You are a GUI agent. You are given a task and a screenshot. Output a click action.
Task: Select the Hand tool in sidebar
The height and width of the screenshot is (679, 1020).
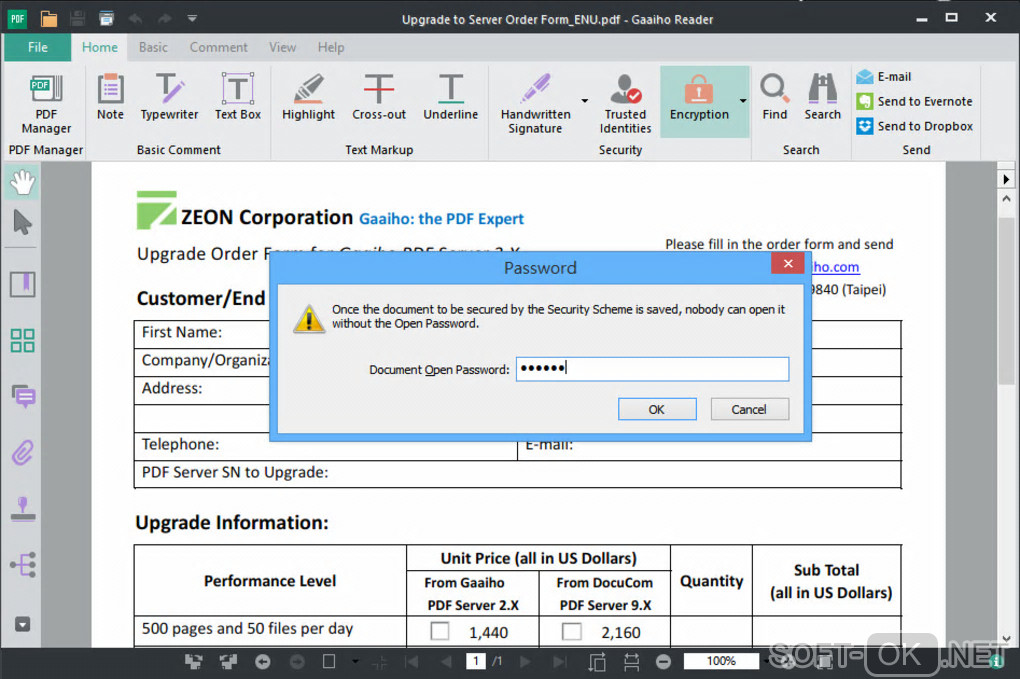coord(22,182)
